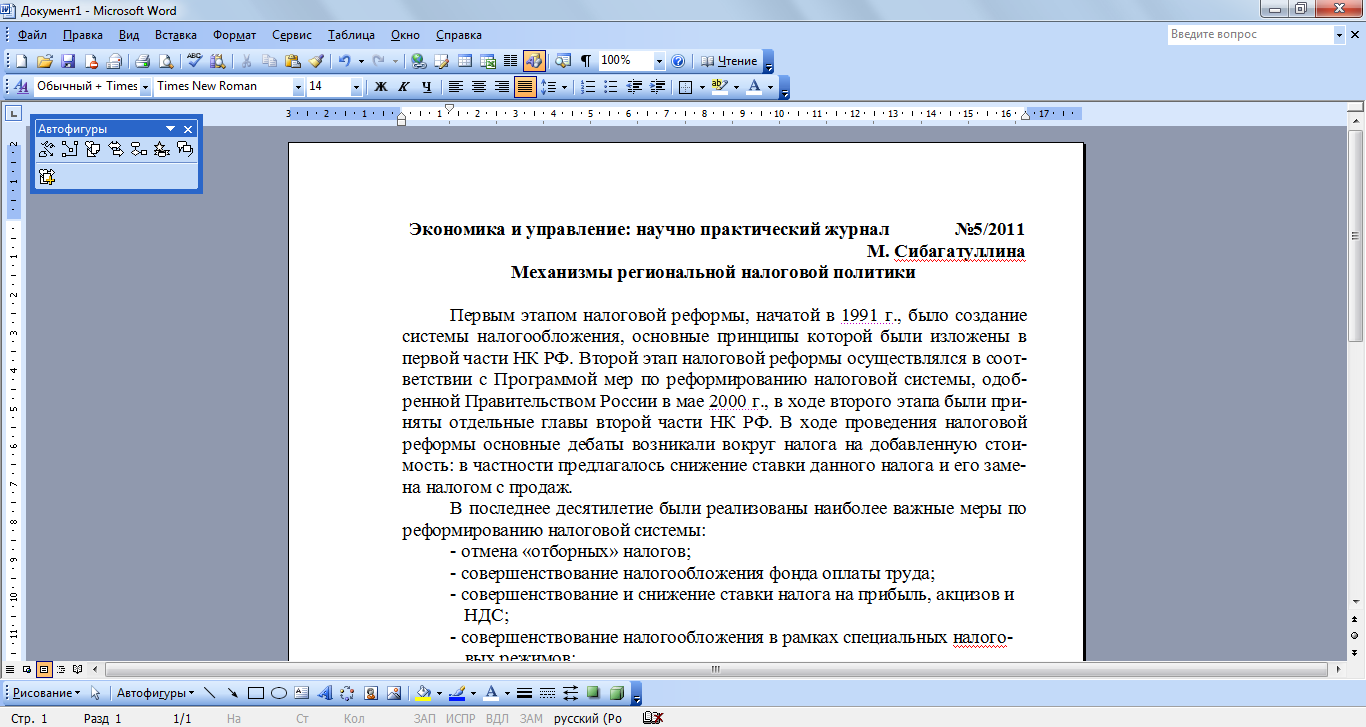Open the Styles and Formatting pane

tap(22, 87)
